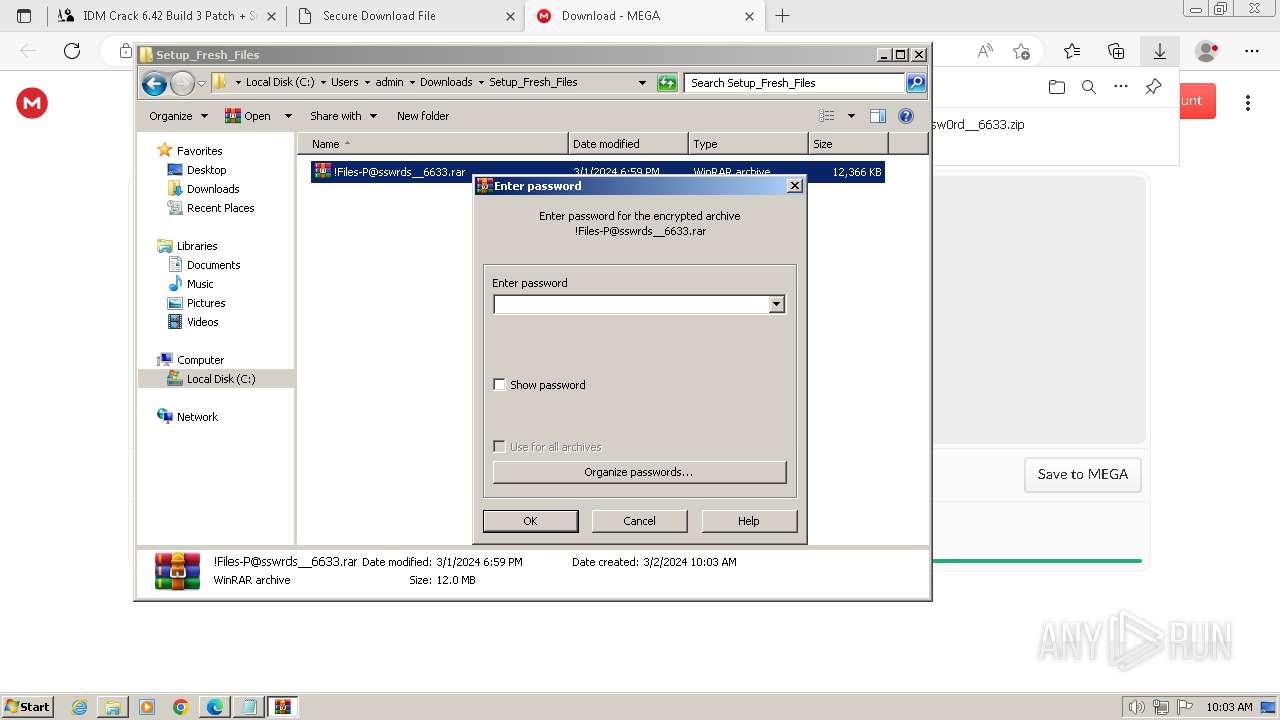Open browser profile avatar
Screen dimensions: 1280x720
tap(1207, 51)
